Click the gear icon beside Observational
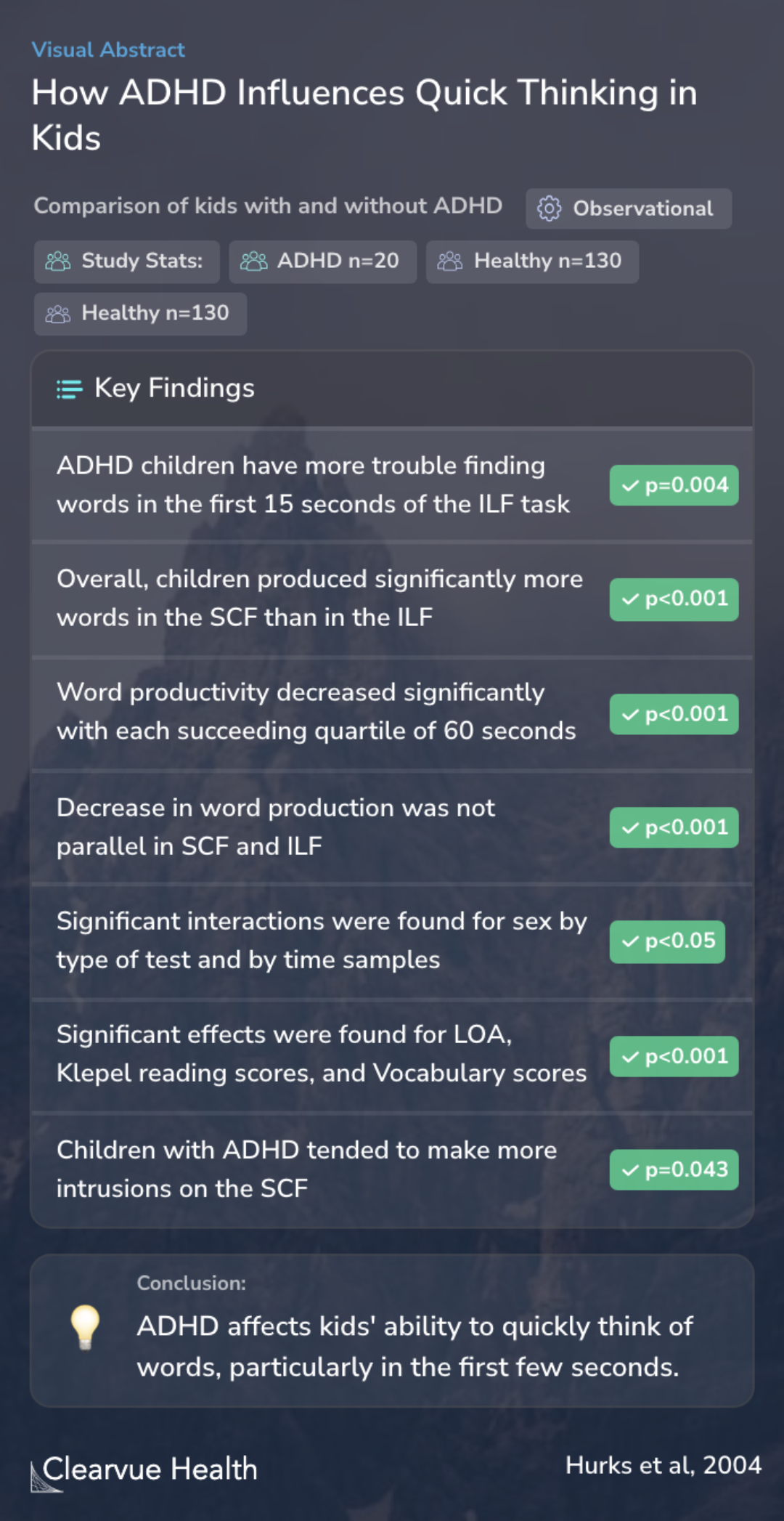The height and width of the screenshot is (1521, 784). 549,208
